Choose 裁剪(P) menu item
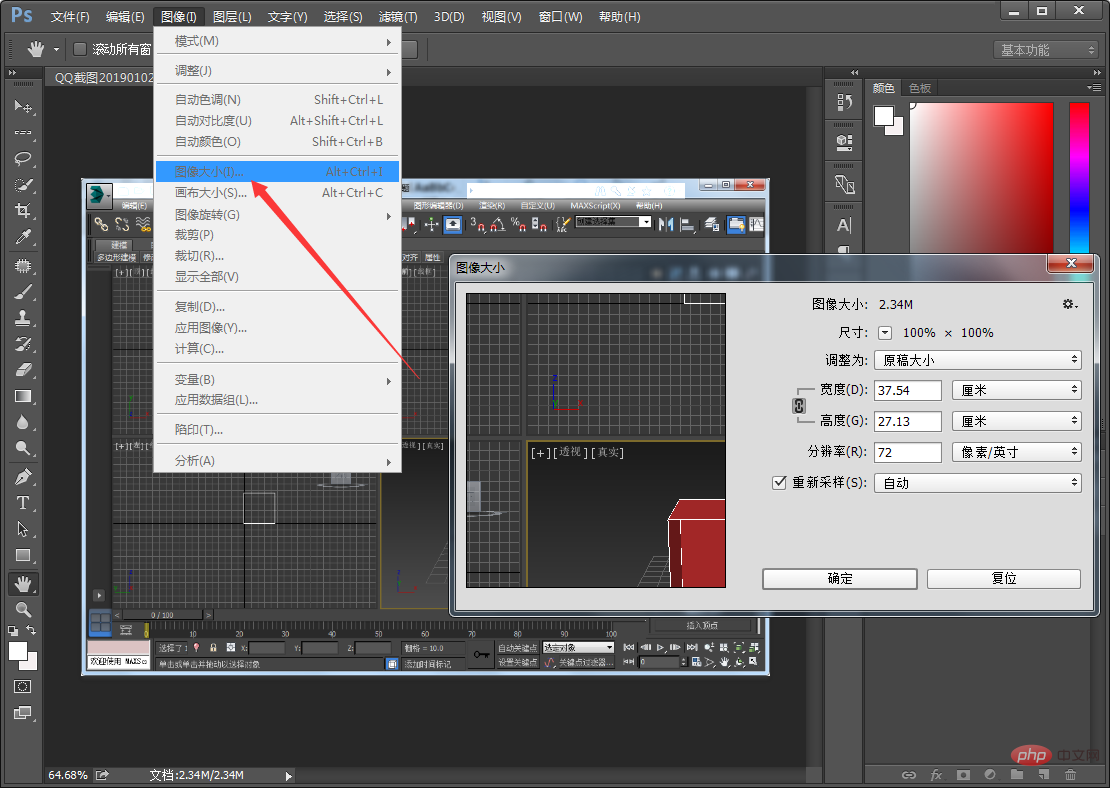The height and width of the screenshot is (788, 1110). coord(278,234)
